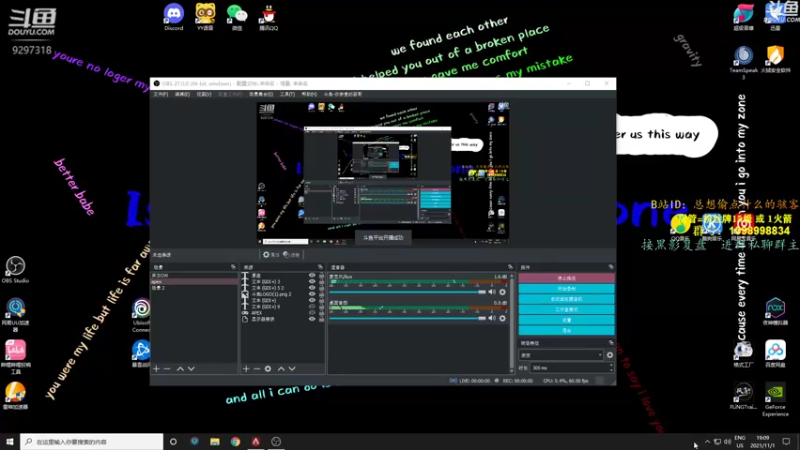Move the selected scene down
800x450 pixels.
191,368
